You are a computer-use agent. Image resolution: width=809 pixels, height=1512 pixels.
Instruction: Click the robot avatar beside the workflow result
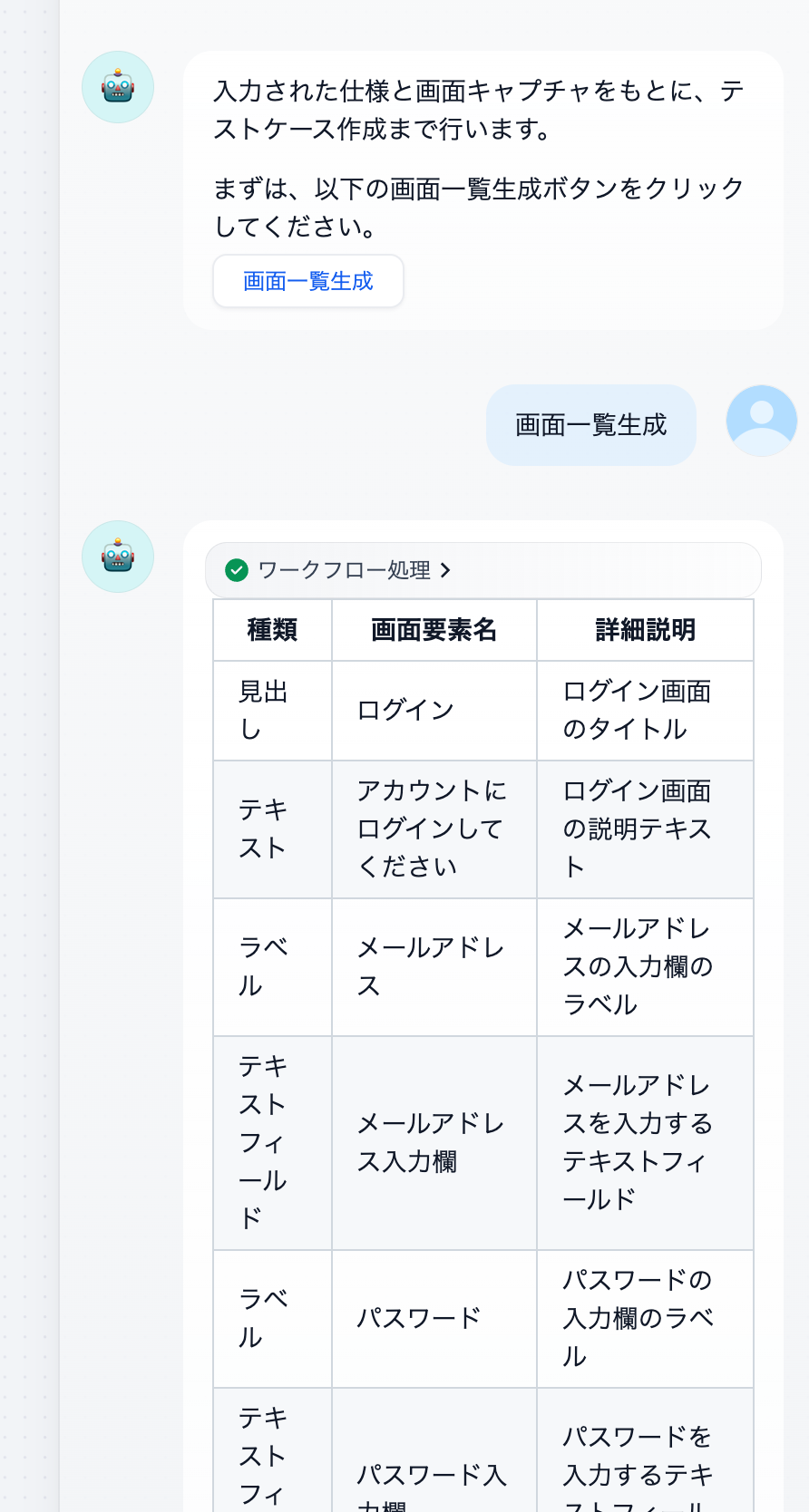click(118, 557)
